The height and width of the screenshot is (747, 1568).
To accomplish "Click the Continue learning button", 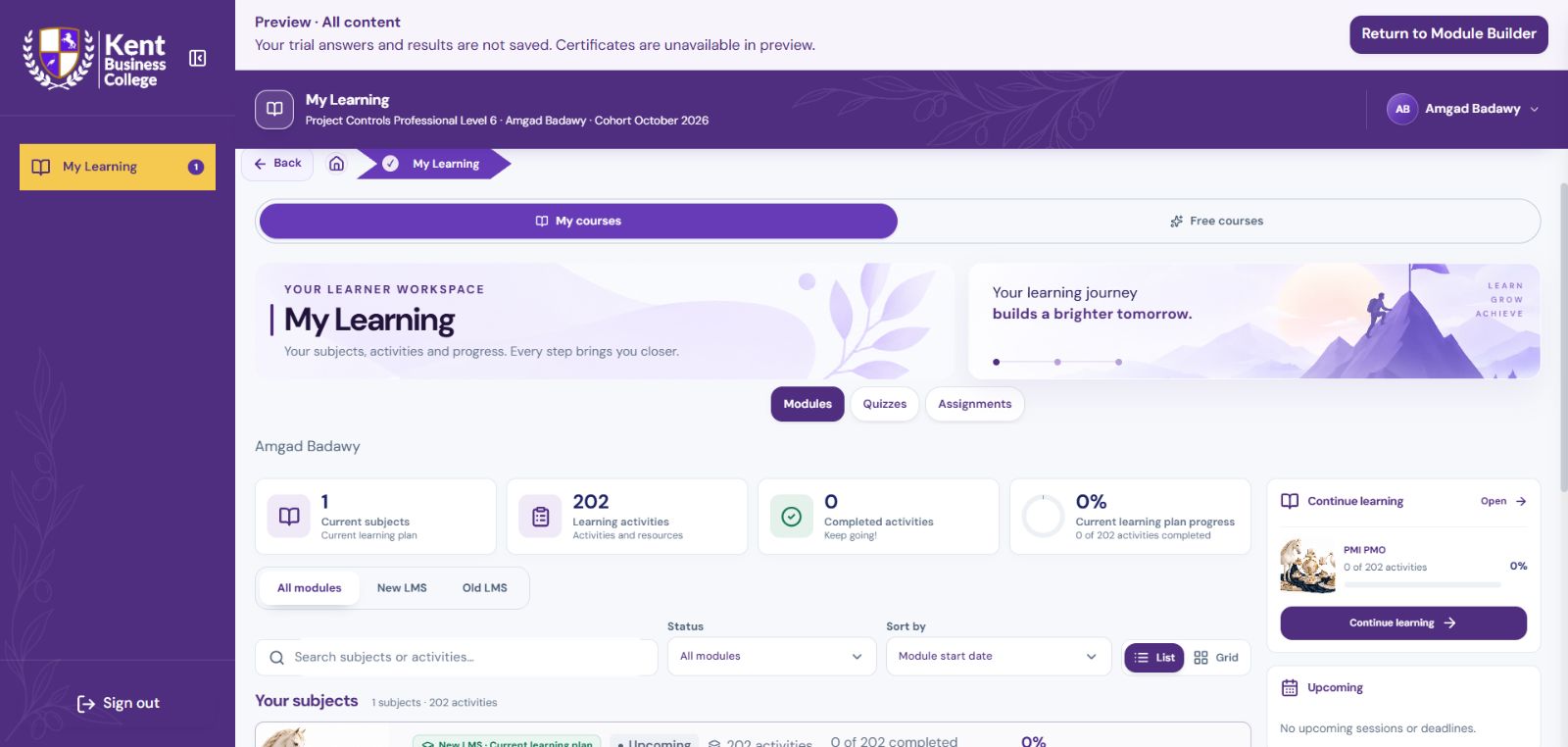I will [1403, 623].
